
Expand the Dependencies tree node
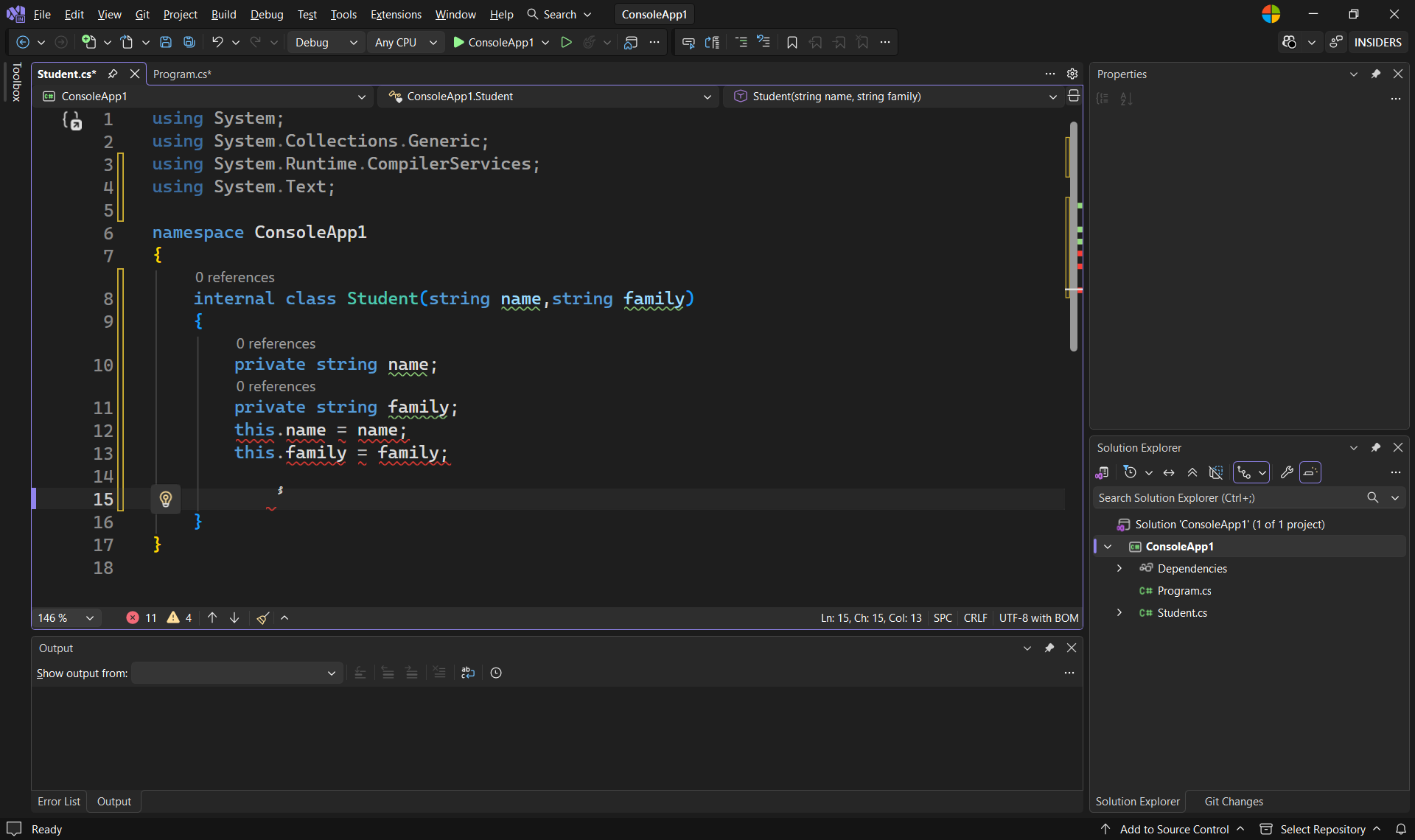[x=1119, y=568]
